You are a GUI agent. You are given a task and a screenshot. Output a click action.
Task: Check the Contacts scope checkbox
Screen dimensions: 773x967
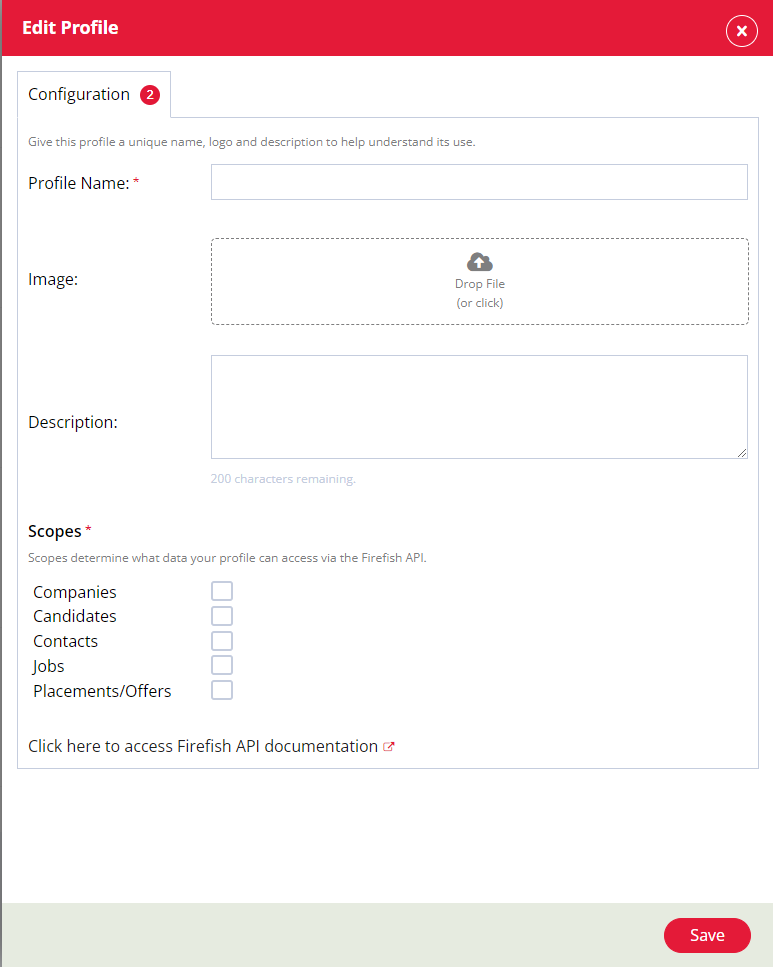click(221, 641)
